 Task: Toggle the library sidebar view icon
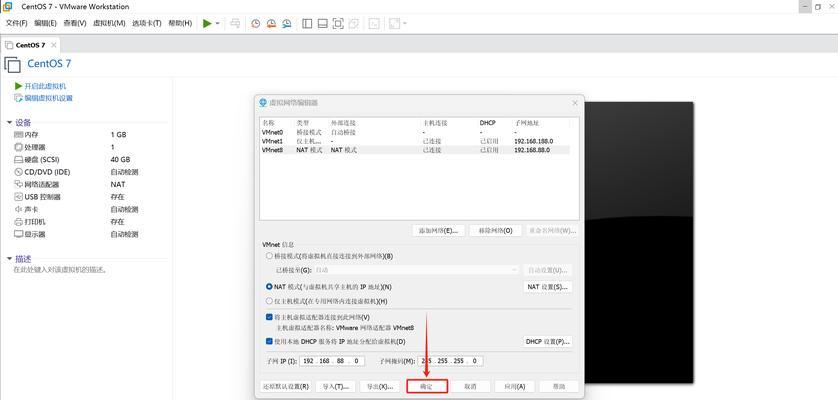(307, 24)
